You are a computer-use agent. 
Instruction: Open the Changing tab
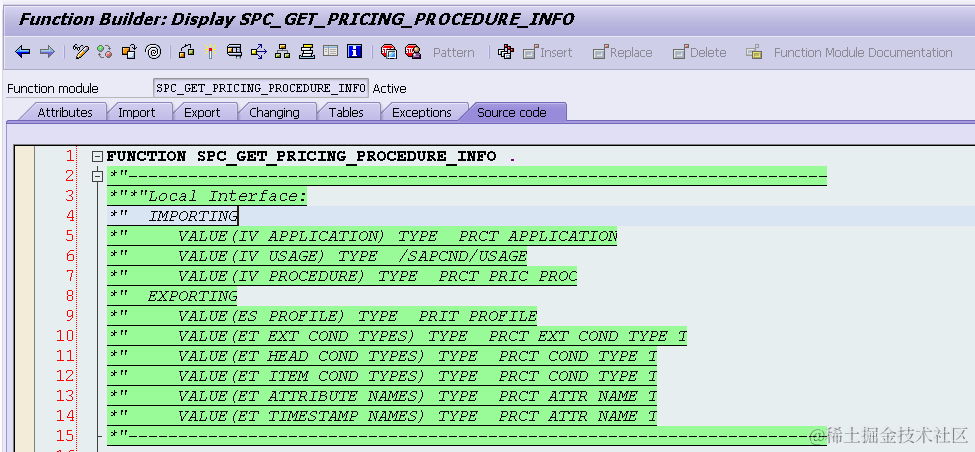tap(274, 113)
